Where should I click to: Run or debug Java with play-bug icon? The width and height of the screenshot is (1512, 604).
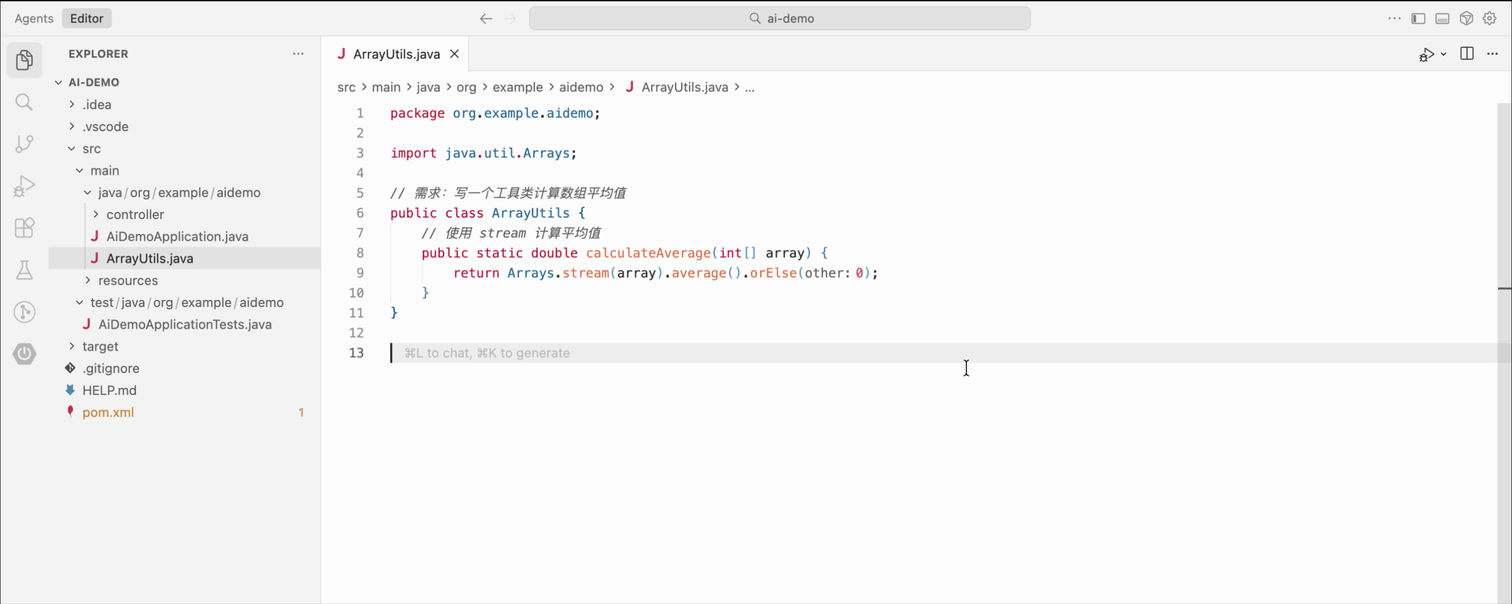1427,54
